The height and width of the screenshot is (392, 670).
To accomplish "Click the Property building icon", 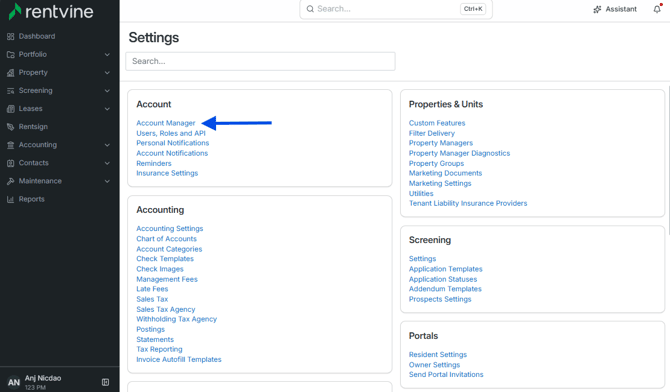I will [x=11, y=73].
